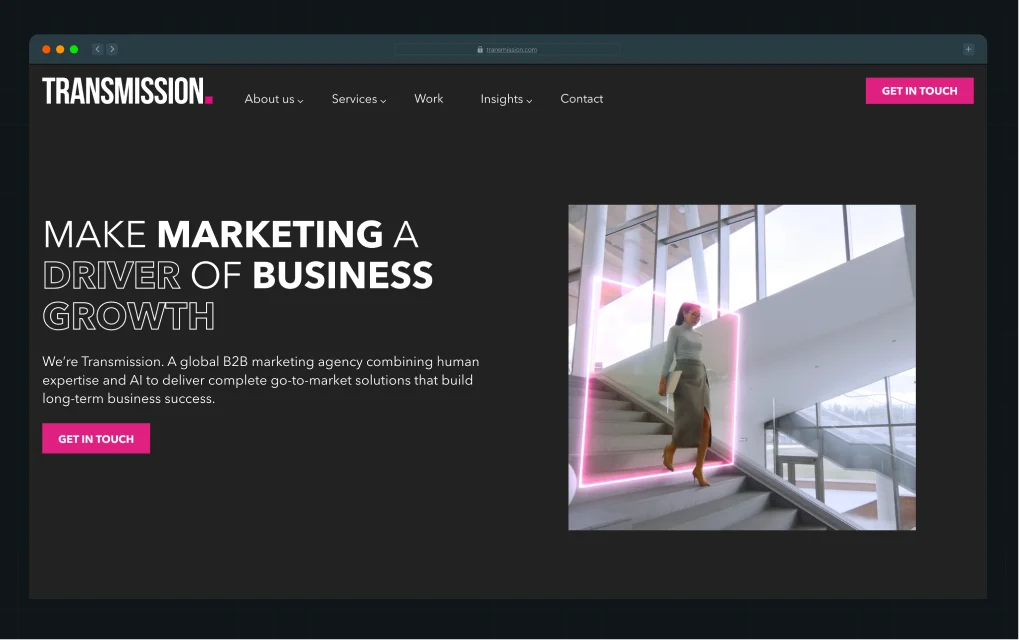Click the orange minimize window dot
This screenshot has height=640, width=1019.
[x=60, y=49]
